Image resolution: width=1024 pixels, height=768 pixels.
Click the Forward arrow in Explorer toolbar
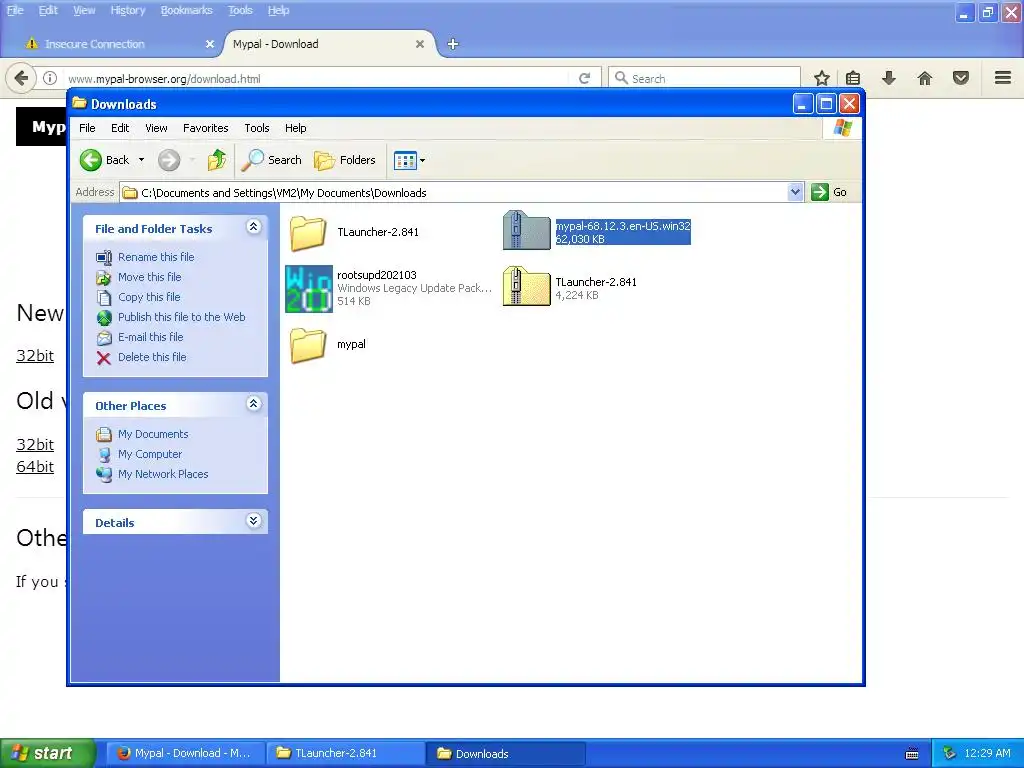[169, 160]
